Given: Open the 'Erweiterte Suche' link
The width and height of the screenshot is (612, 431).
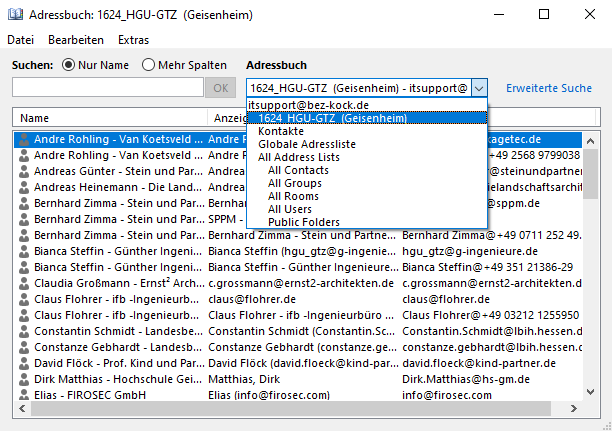Looking at the screenshot, I should (548, 88).
